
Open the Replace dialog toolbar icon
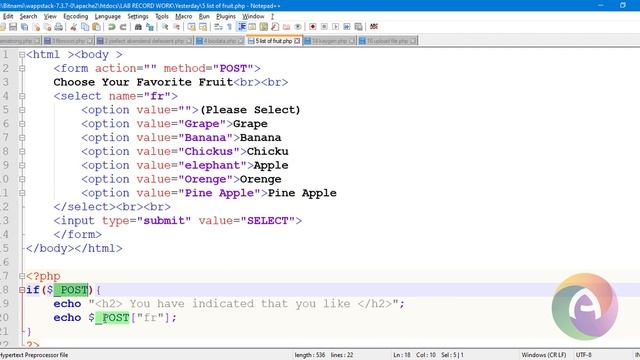tap(150, 27)
